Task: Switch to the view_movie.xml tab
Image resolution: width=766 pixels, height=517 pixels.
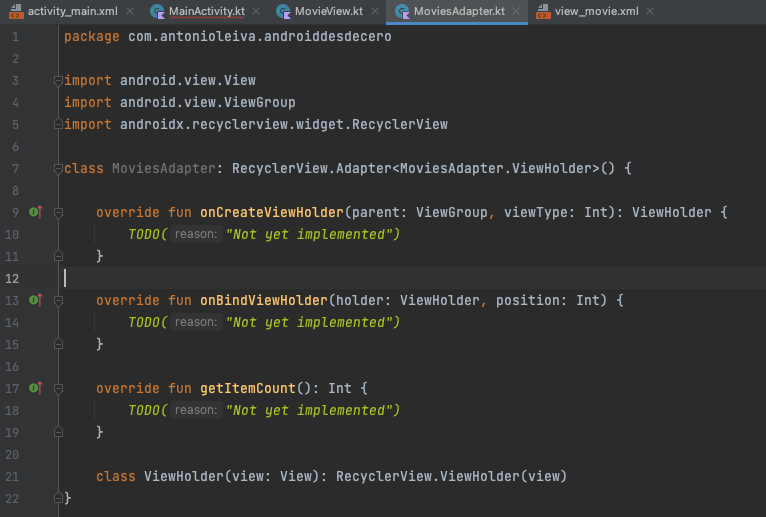Action: (x=596, y=11)
